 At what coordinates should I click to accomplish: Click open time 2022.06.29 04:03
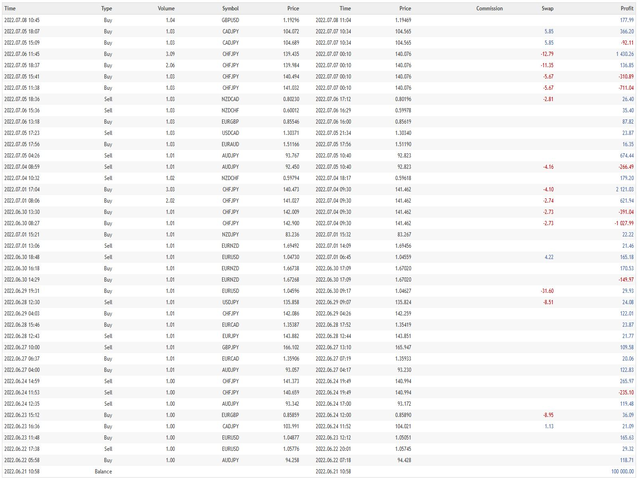coord(22,313)
